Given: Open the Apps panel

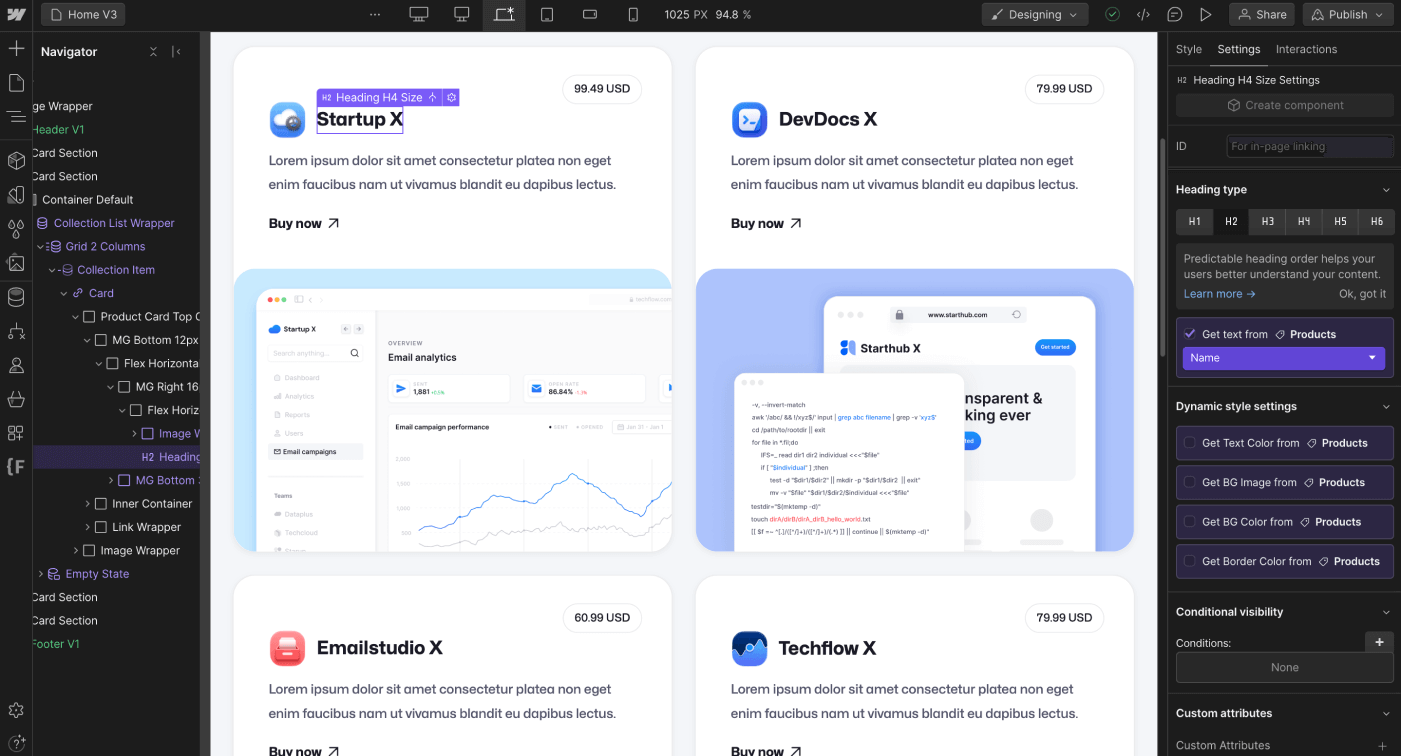Looking at the screenshot, I should 16,433.
